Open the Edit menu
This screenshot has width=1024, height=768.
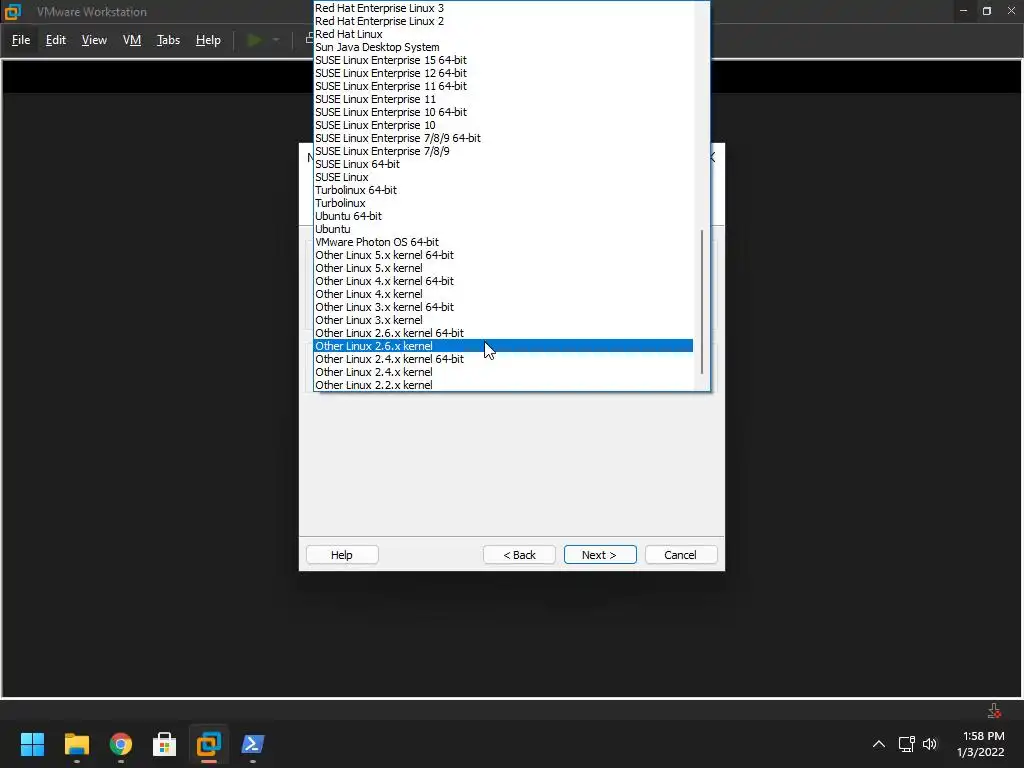click(56, 40)
